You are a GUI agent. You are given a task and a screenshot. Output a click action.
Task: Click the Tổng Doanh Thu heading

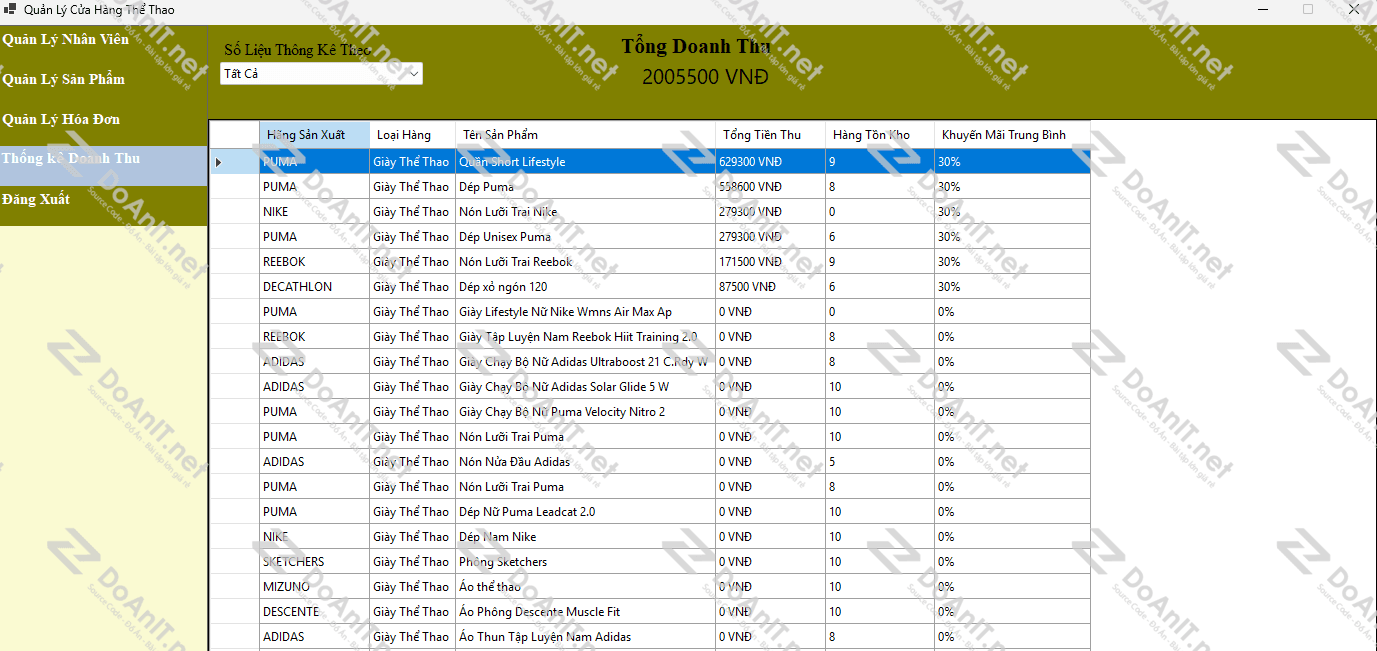696,47
